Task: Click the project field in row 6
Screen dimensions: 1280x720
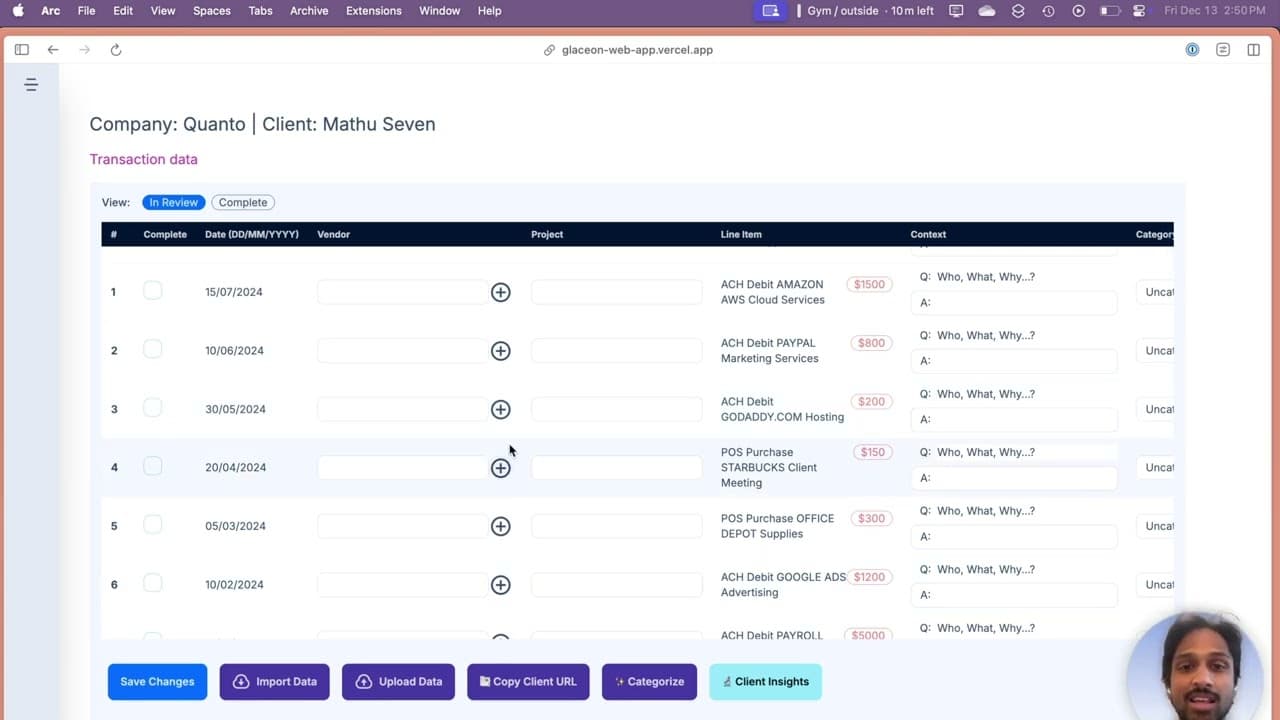Action: coord(617,585)
